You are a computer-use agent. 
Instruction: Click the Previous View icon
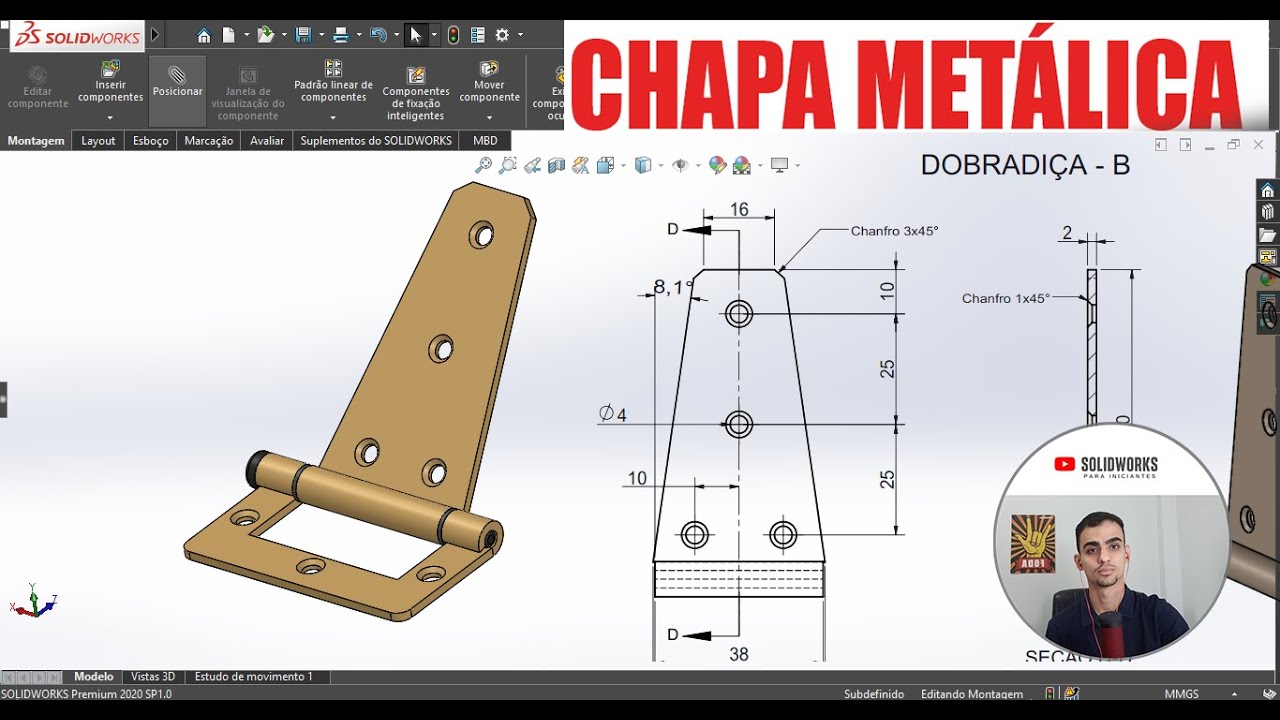click(532, 165)
